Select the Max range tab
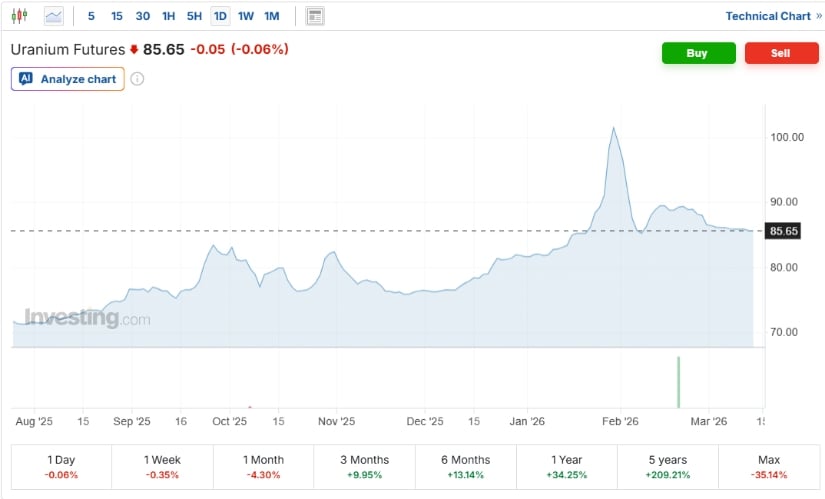The image size is (825, 499). point(768,466)
